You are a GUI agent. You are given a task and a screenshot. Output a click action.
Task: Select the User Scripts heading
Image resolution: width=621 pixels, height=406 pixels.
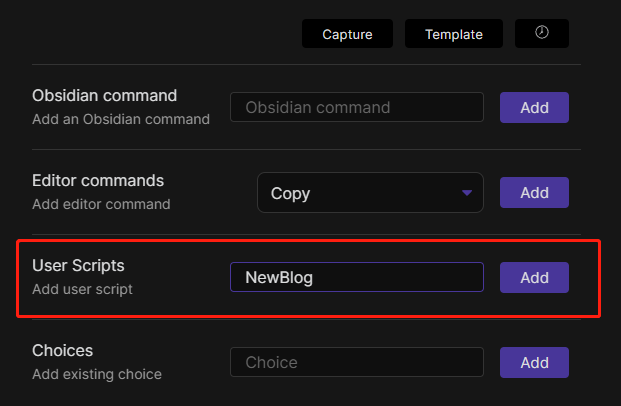click(78, 265)
